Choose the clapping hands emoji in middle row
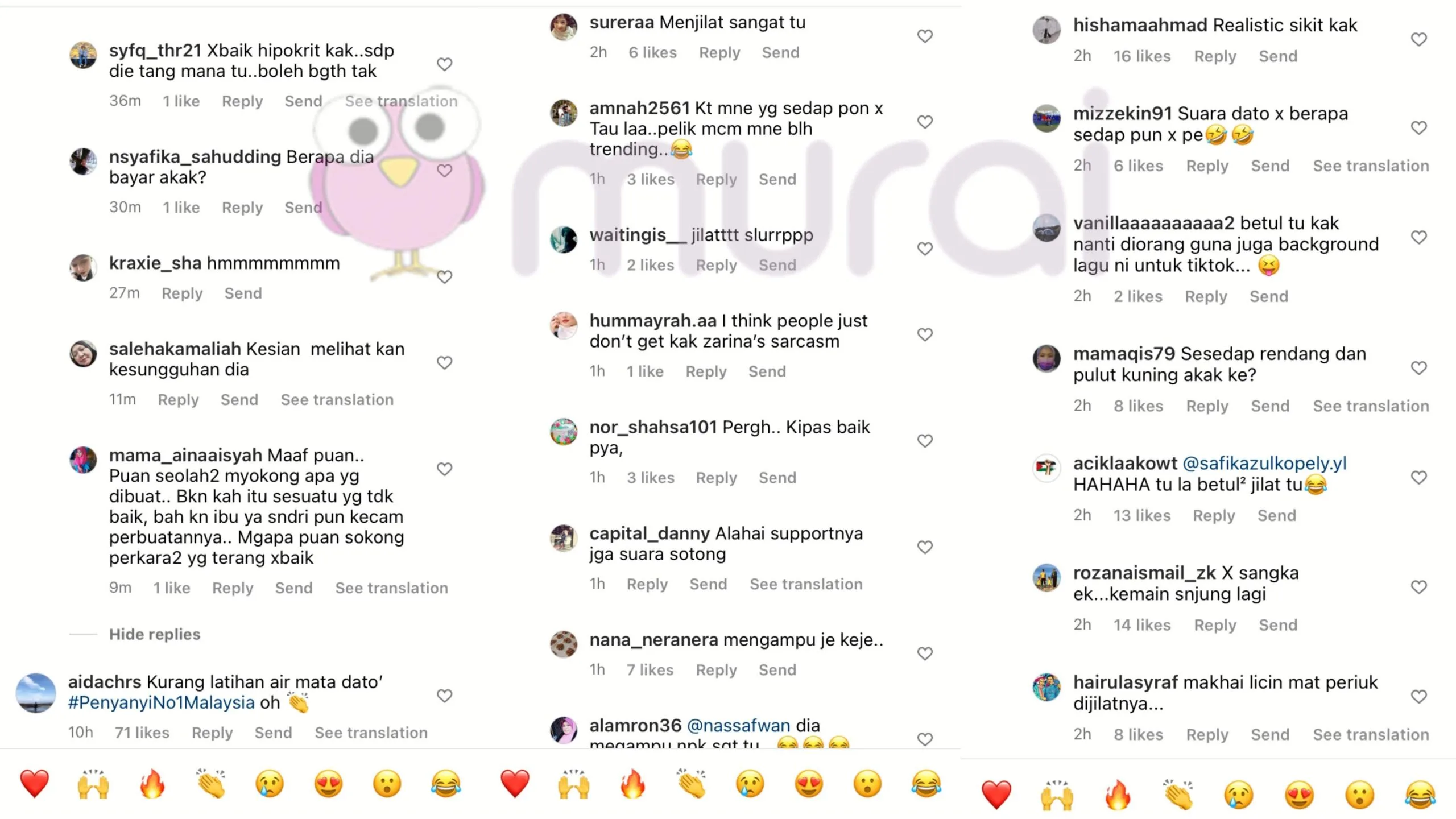The image size is (1456, 819). [692, 783]
